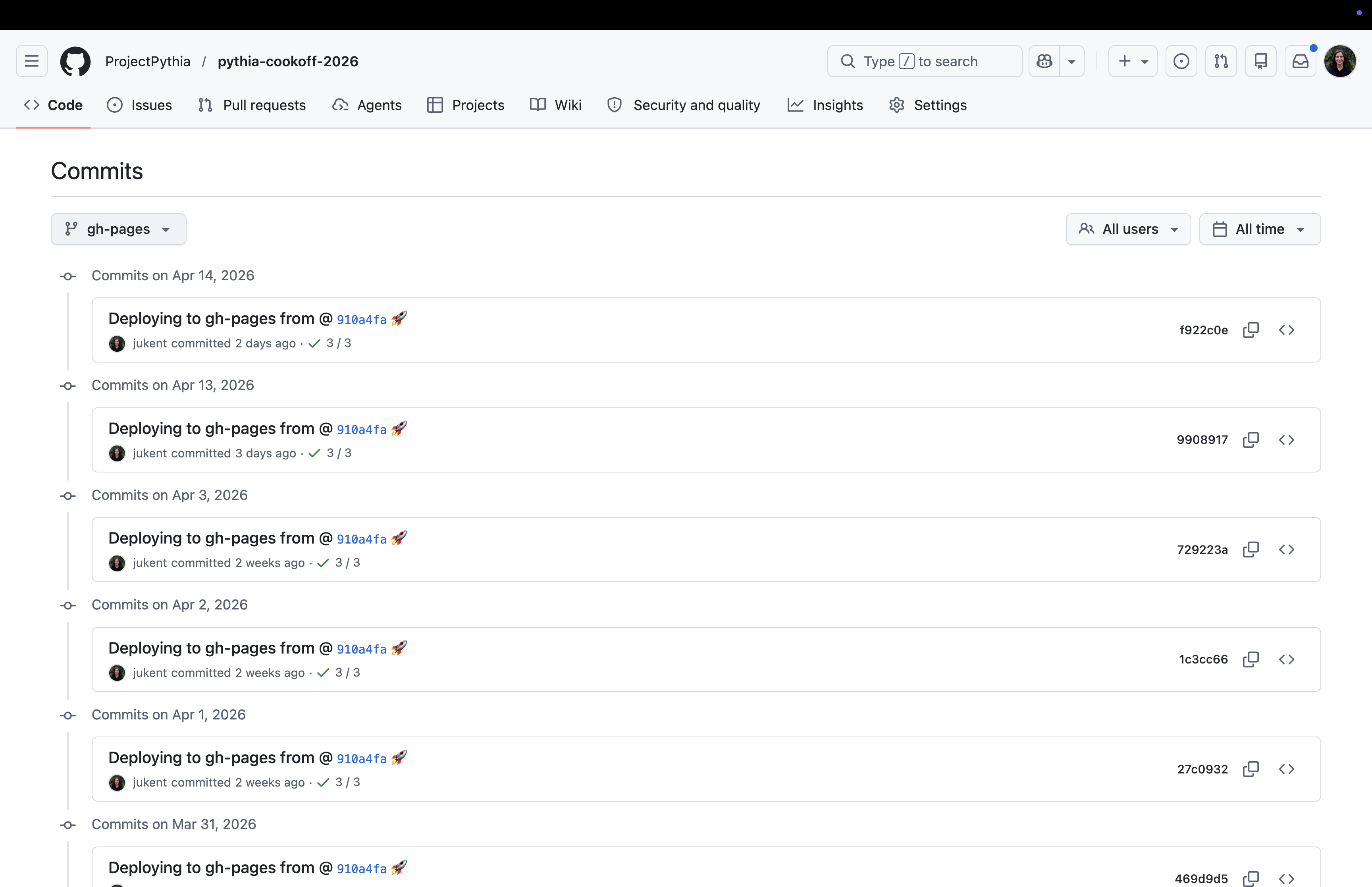Browse repository at commit f922c0e

1287,330
